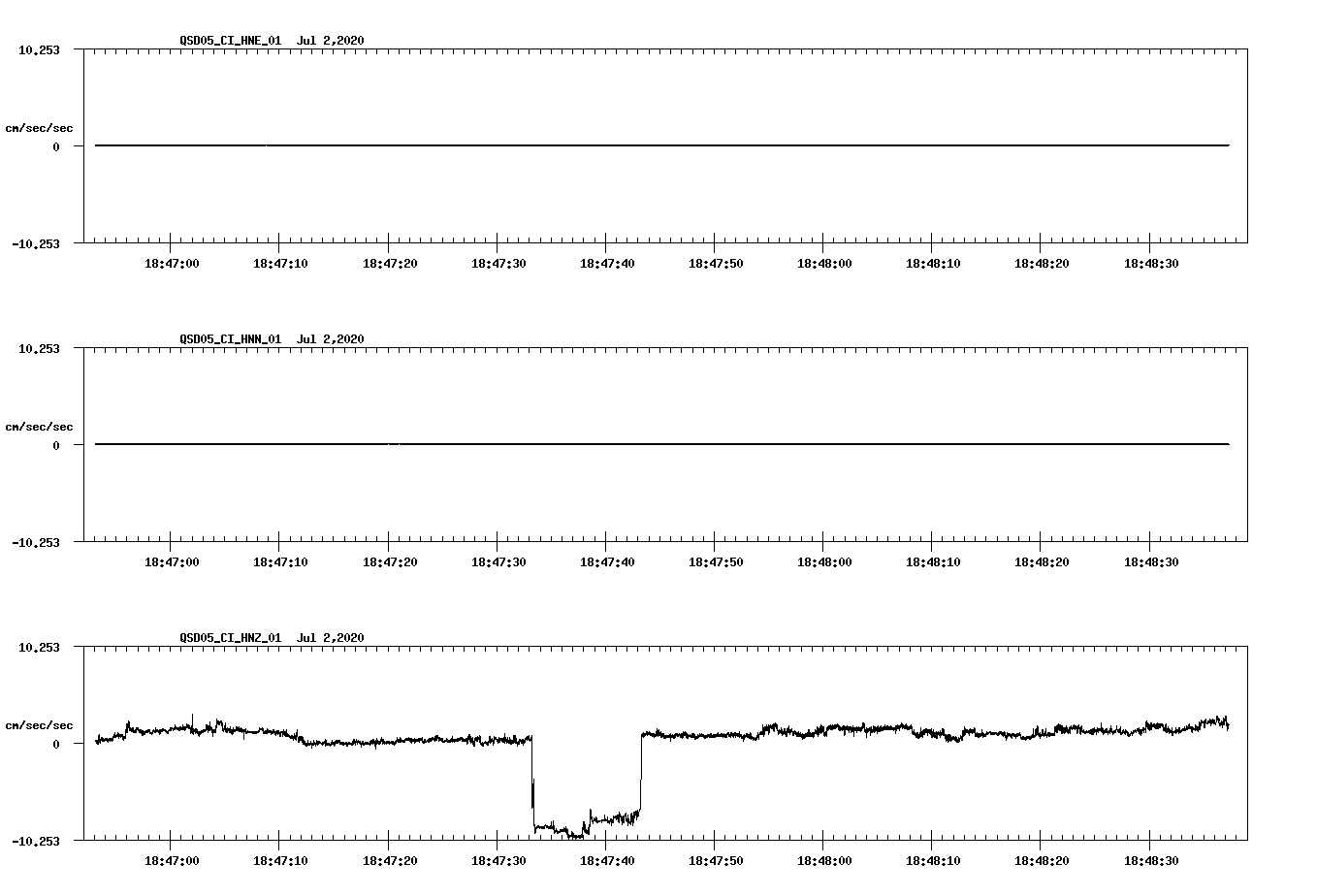Click the cm/sec/sec unit label on the HNN plot
This screenshot has height=896, width=1317.
pyautogui.click(x=39, y=427)
